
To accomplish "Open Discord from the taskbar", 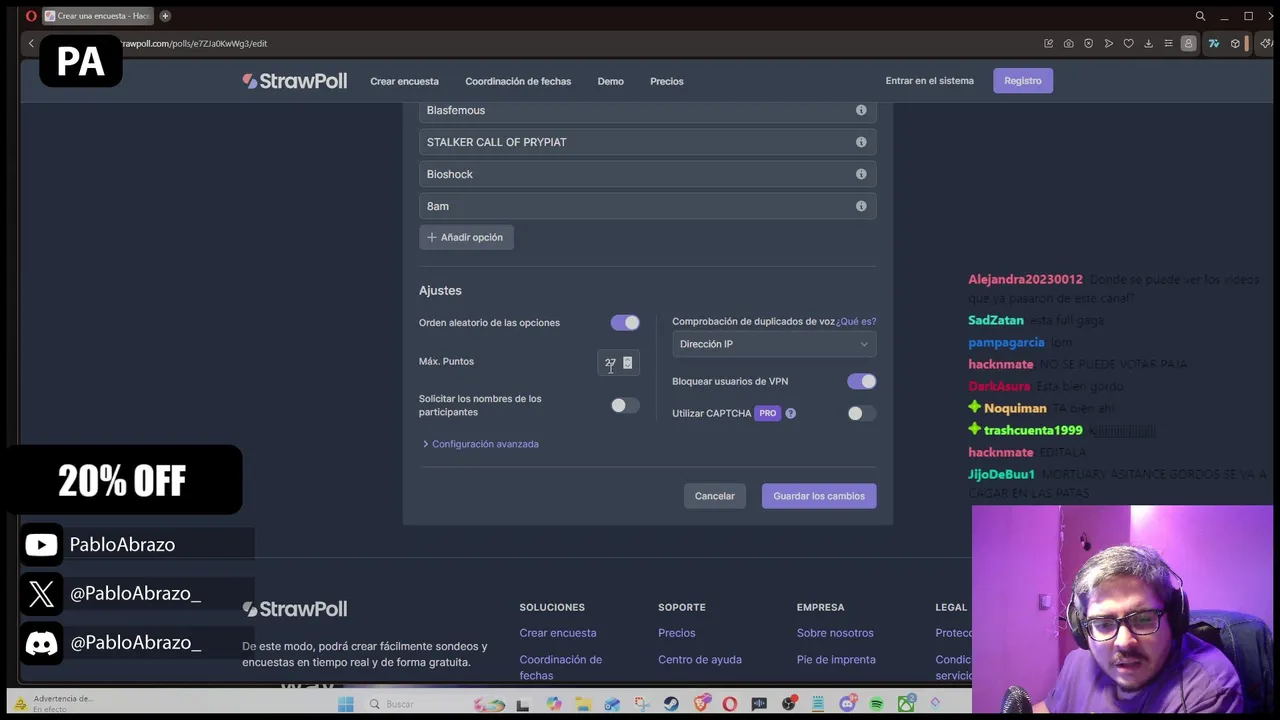I will coord(848,704).
